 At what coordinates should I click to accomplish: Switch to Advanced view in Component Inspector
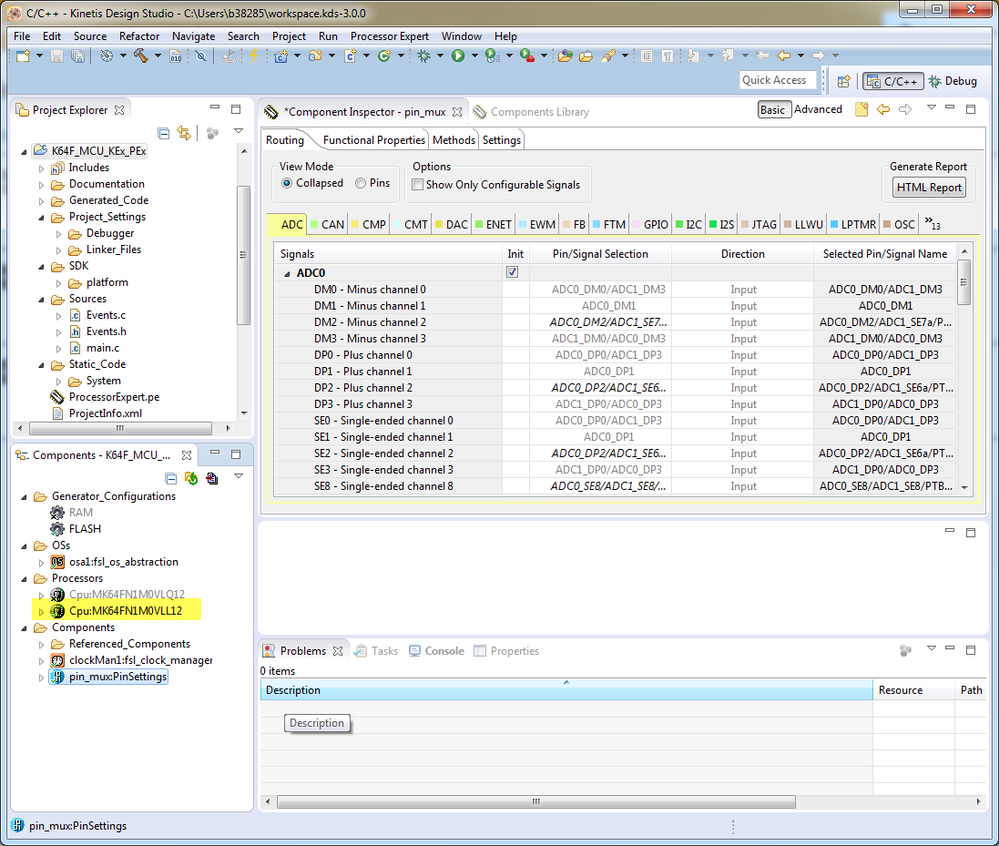[x=818, y=110]
